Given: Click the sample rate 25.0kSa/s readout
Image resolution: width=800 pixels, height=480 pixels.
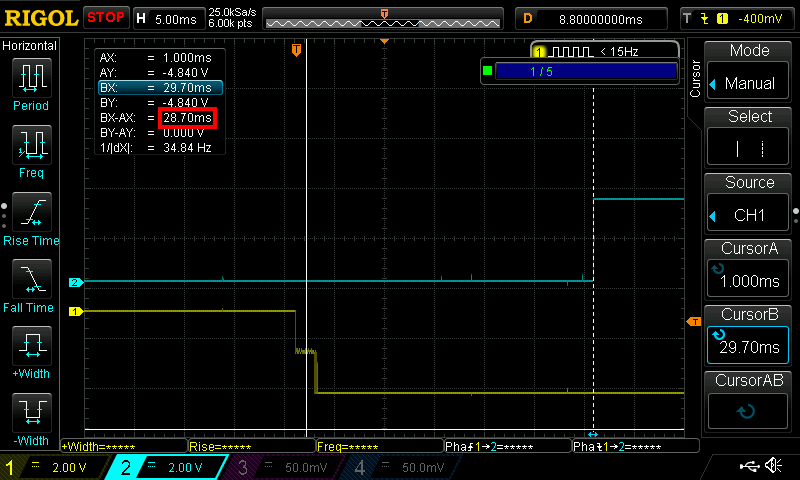Looking at the screenshot, I should tap(232, 12).
